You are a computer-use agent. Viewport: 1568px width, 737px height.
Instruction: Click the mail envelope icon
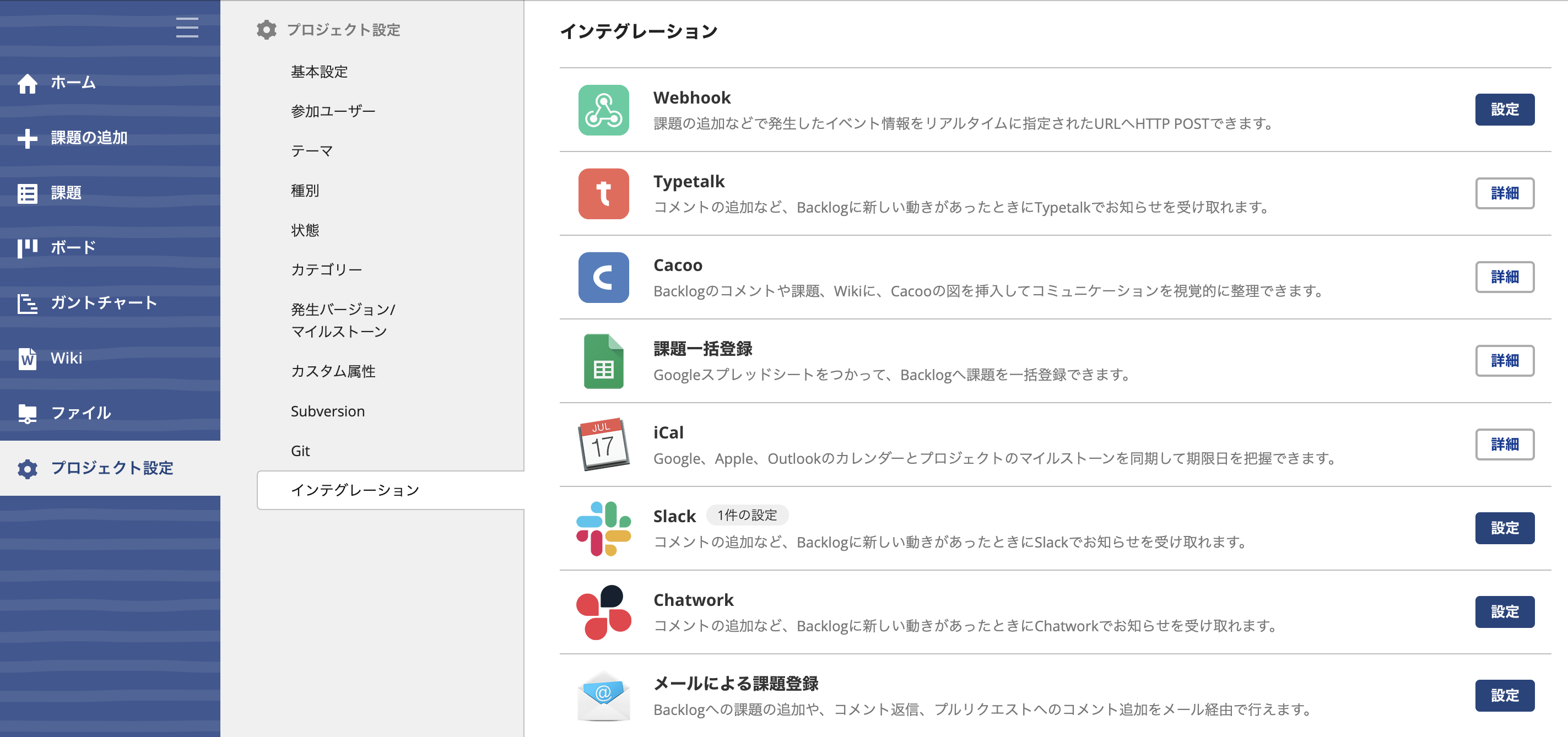point(603,696)
